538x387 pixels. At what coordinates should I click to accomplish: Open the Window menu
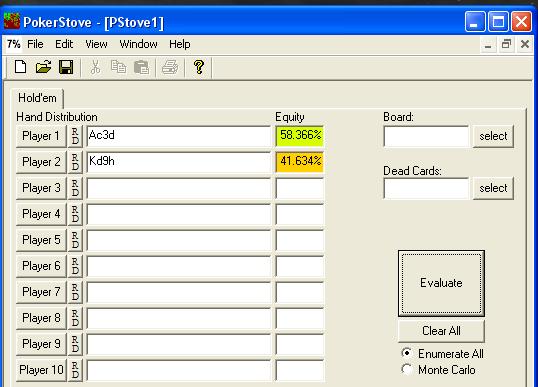(x=138, y=44)
